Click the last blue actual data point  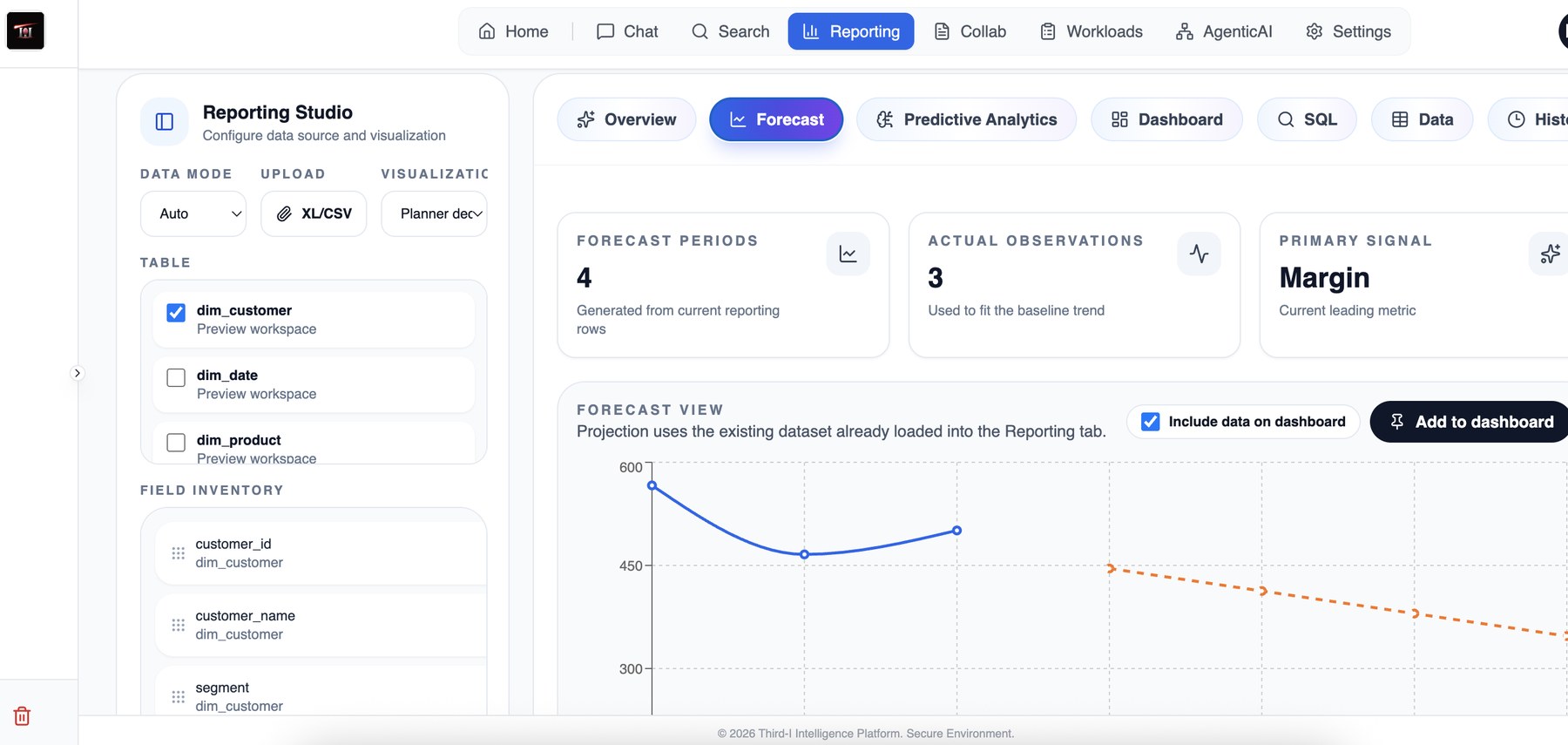956,530
